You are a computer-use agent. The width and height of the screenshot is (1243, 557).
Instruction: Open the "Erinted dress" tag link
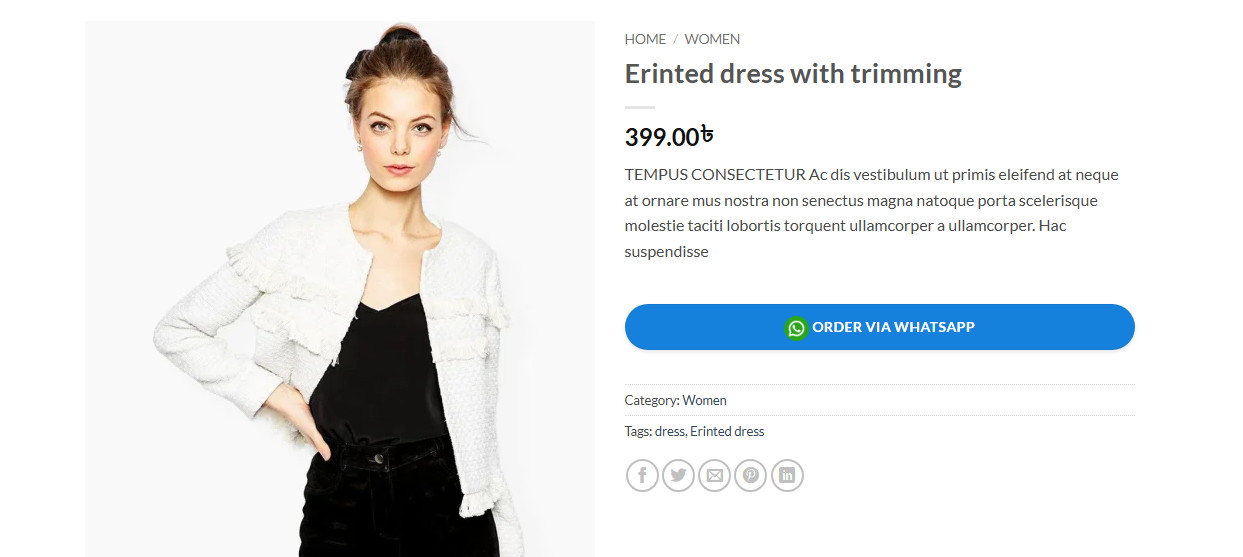click(x=727, y=432)
